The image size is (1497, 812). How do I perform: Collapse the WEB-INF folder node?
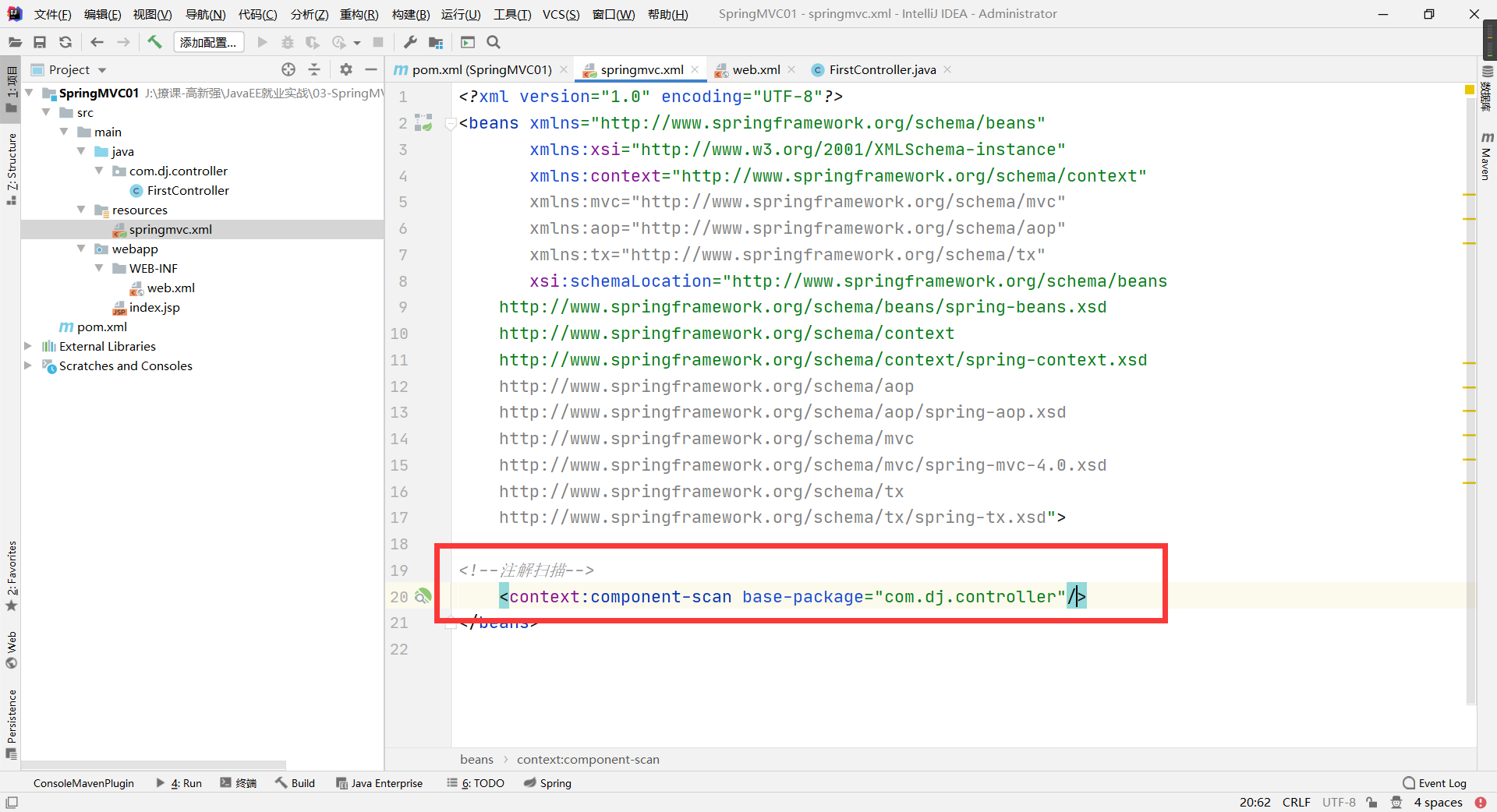pyautogui.click(x=99, y=268)
